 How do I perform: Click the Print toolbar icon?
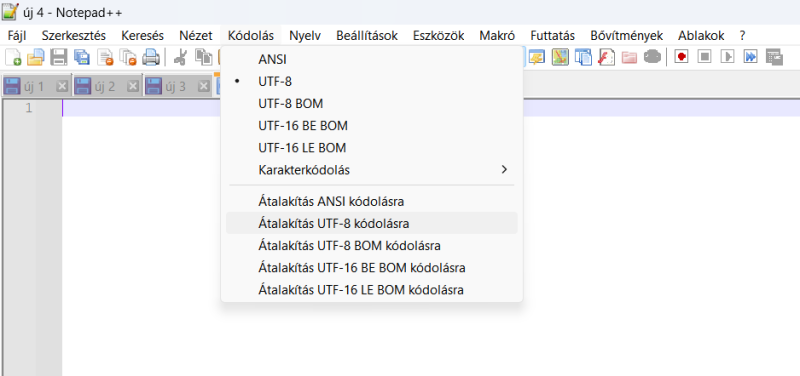click(151, 57)
